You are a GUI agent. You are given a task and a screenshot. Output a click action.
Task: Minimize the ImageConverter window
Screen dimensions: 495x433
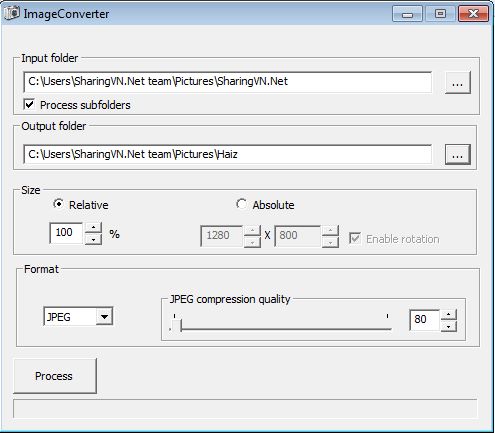point(407,14)
